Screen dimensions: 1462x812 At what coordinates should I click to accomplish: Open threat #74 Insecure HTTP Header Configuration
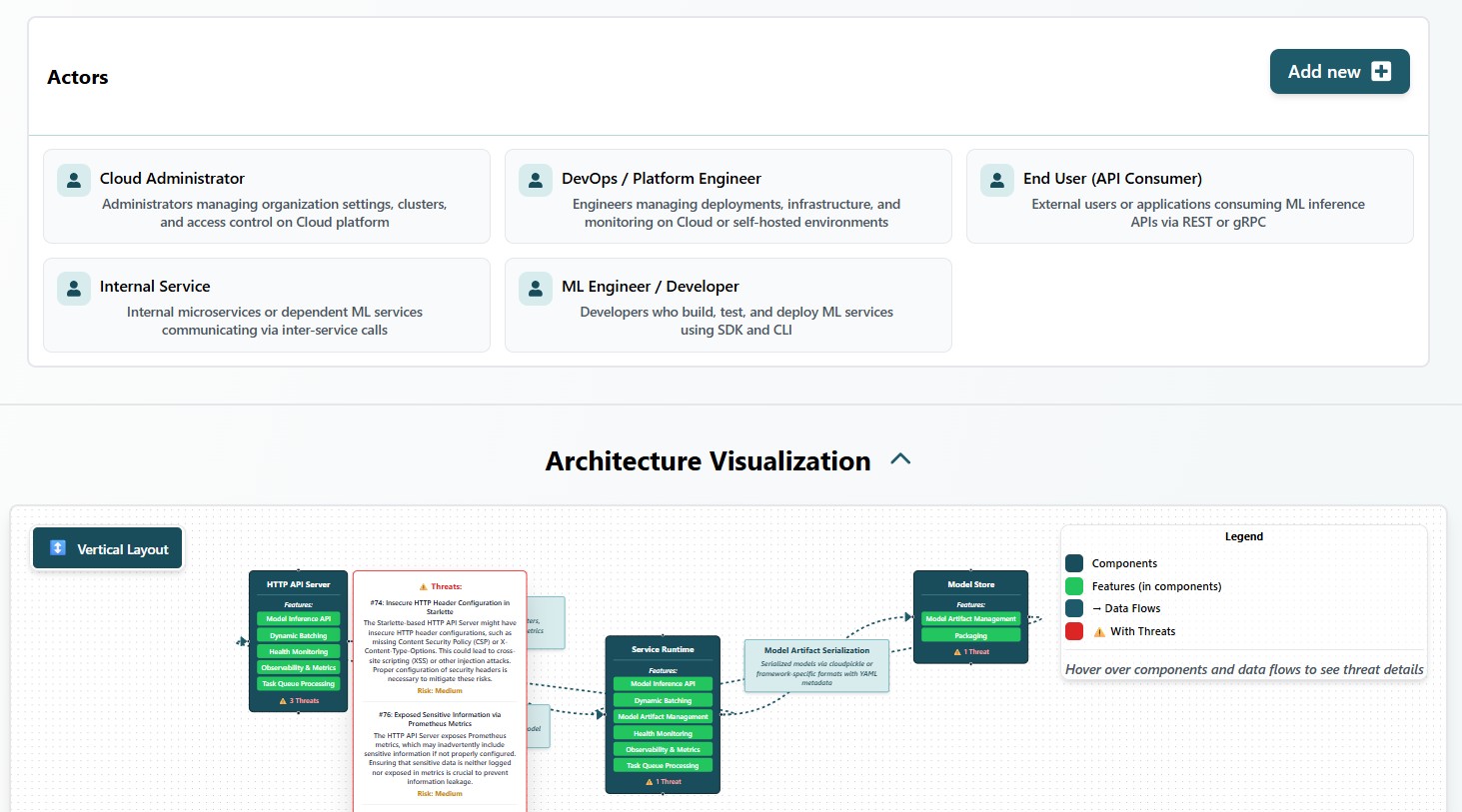tap(440, 606)
